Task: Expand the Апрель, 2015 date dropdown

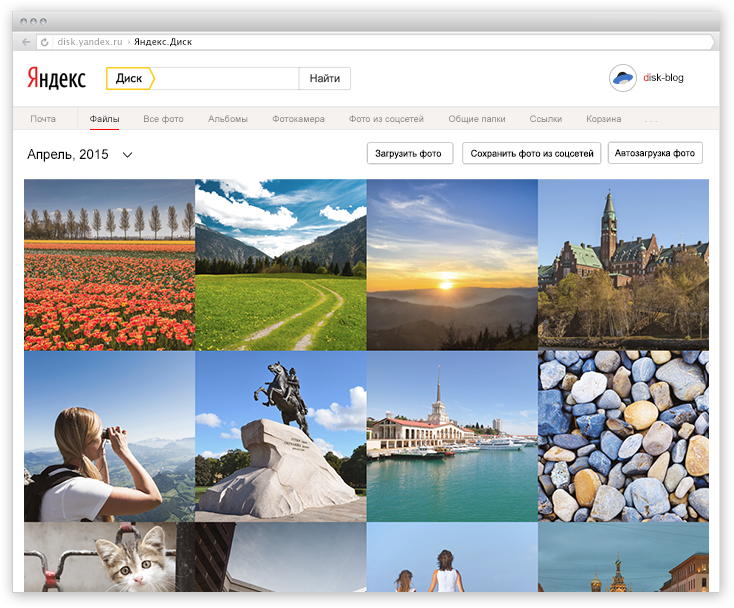Action: 127,154
